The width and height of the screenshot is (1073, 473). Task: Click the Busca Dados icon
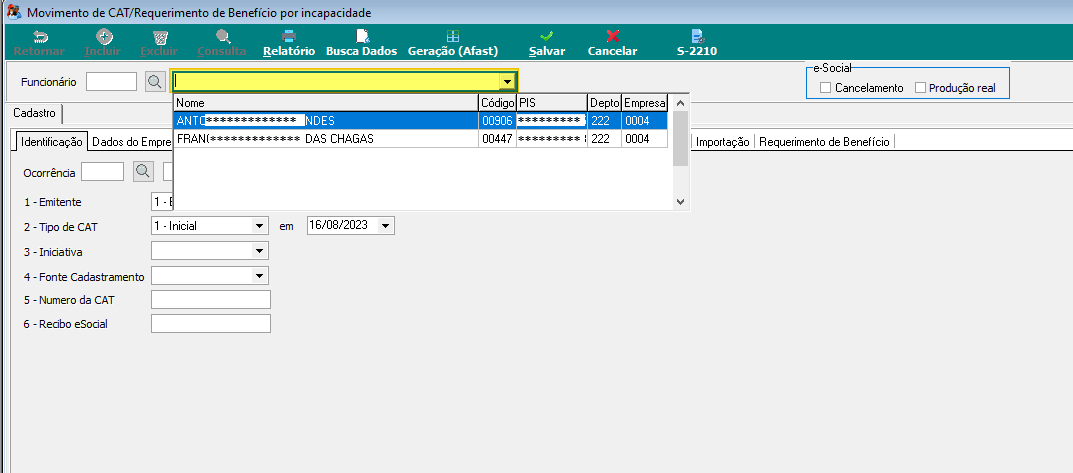[x=362, y=37]
